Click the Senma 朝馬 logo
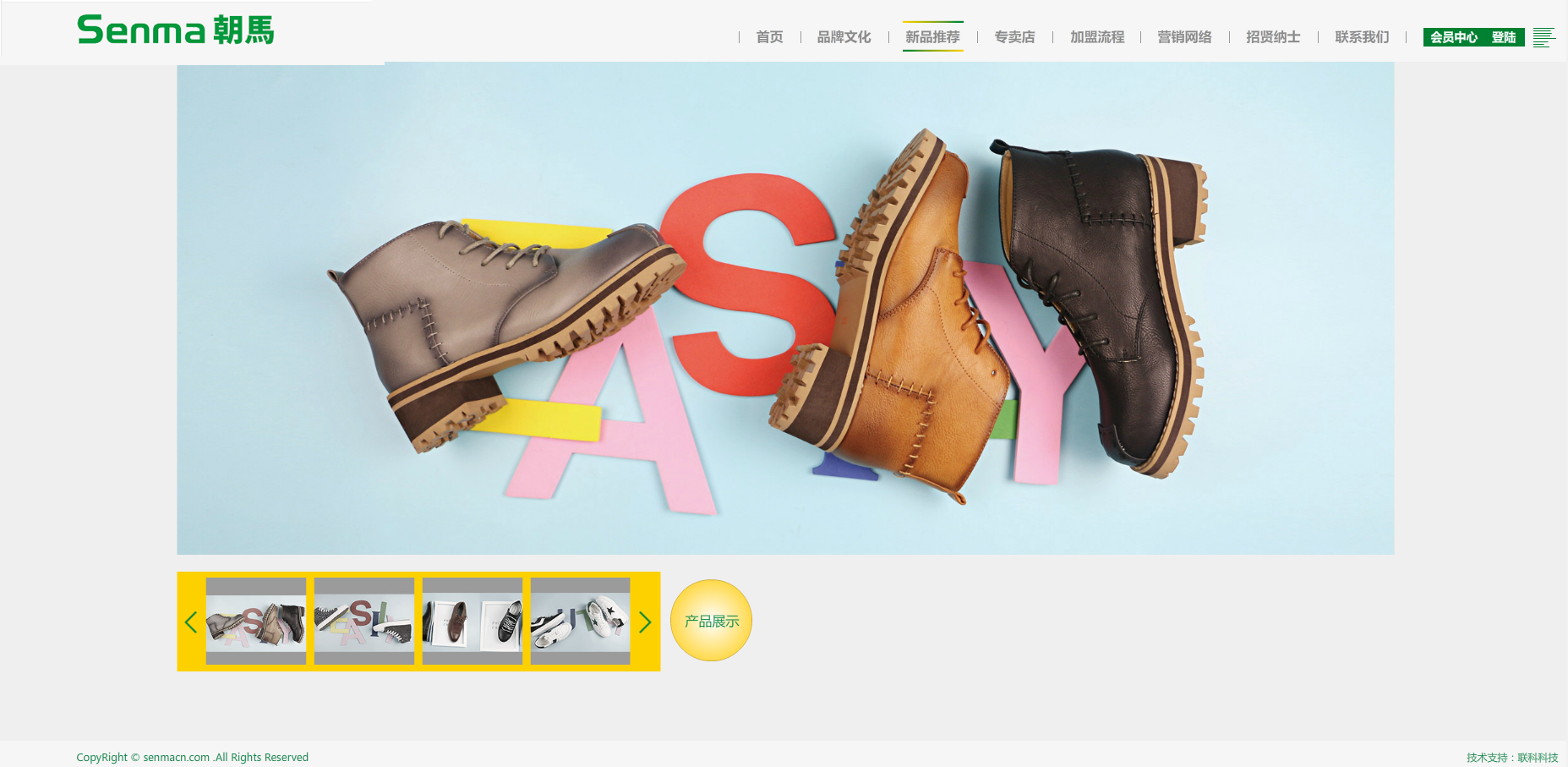Image resolution: width=1568 pixels, height=767 pixels. (176, 30)
